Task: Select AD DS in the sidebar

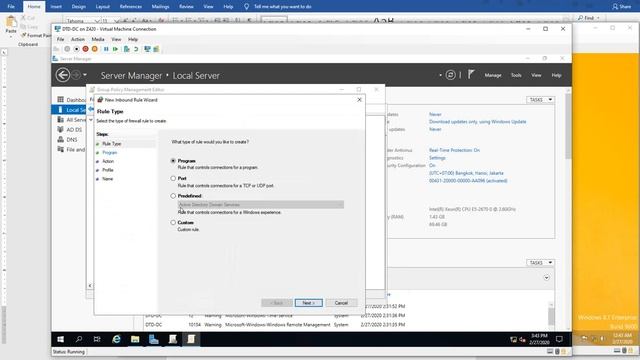Action: (70, 129)
